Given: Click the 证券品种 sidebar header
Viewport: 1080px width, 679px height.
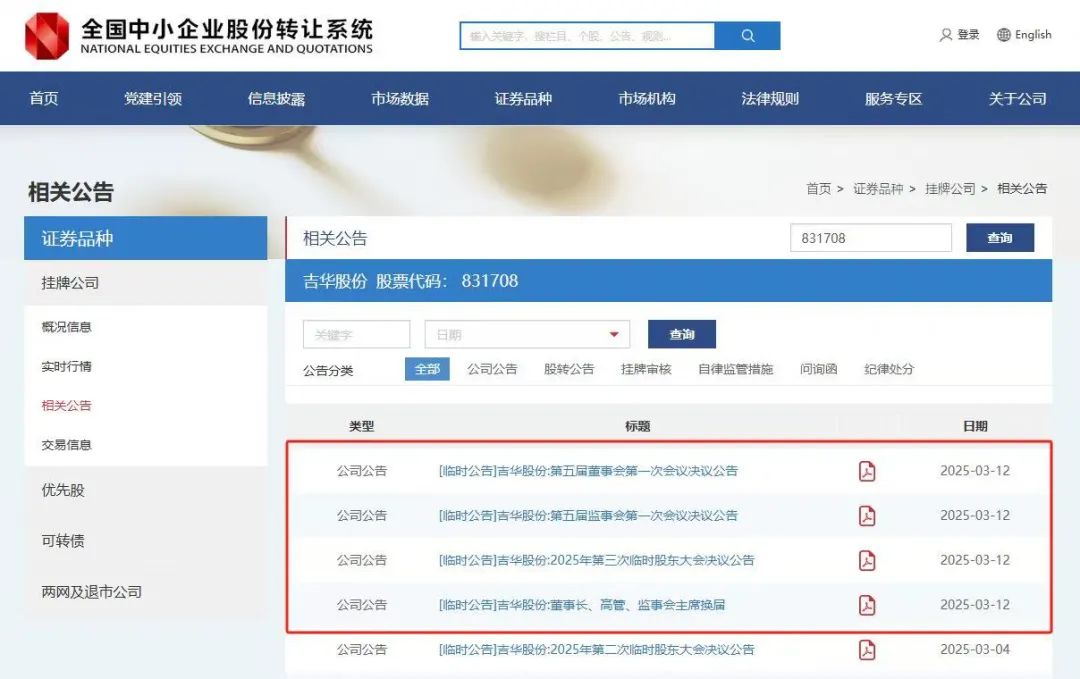Looking at the screenshot, I should pos(145,238).
